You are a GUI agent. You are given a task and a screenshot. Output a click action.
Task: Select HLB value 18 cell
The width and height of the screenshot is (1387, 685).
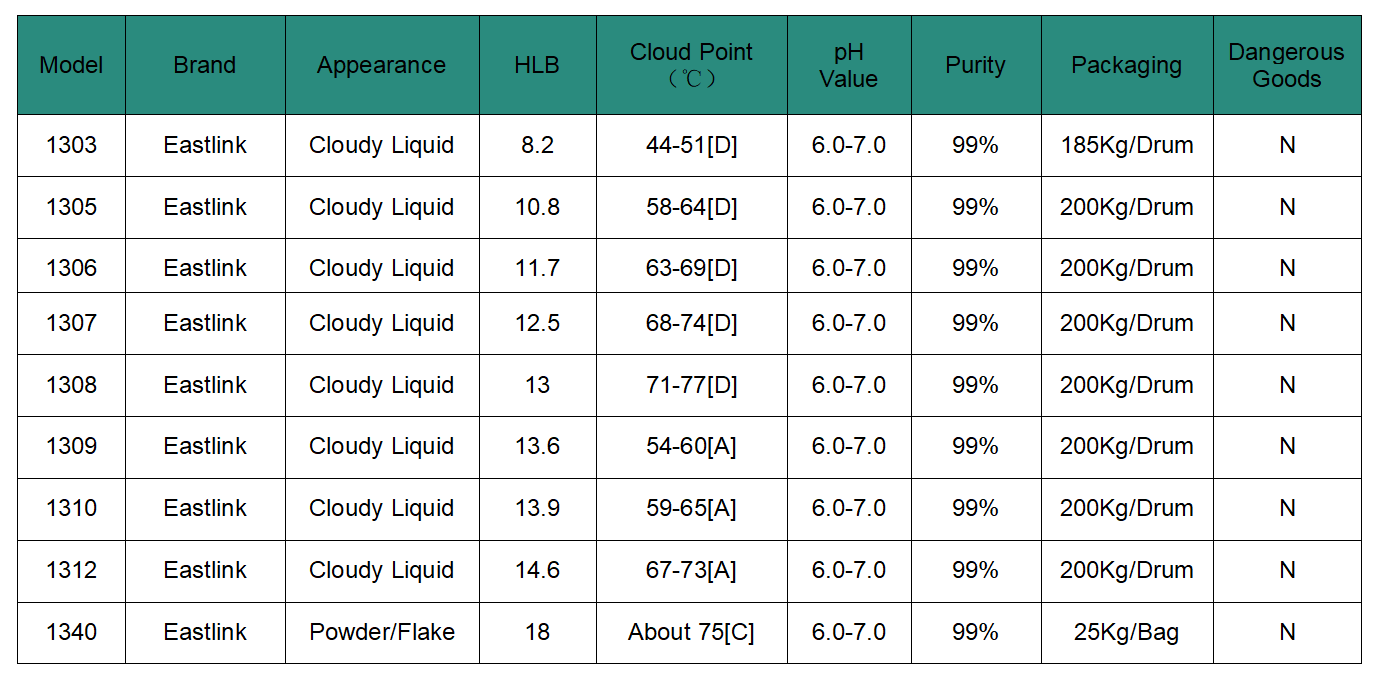coord(537,632)
